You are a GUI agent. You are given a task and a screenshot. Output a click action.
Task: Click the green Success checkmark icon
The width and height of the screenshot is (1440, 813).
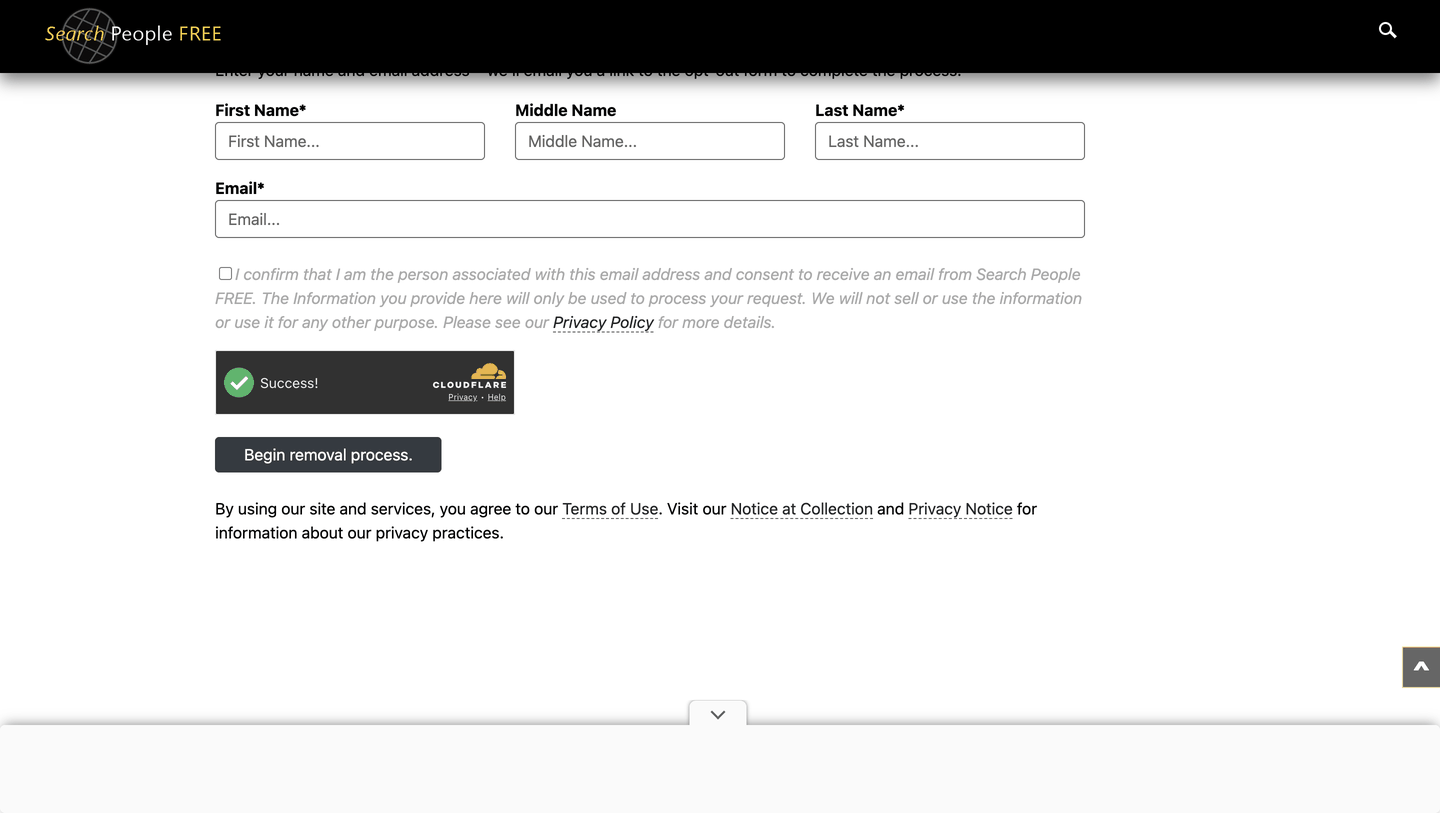click(239, 382)
